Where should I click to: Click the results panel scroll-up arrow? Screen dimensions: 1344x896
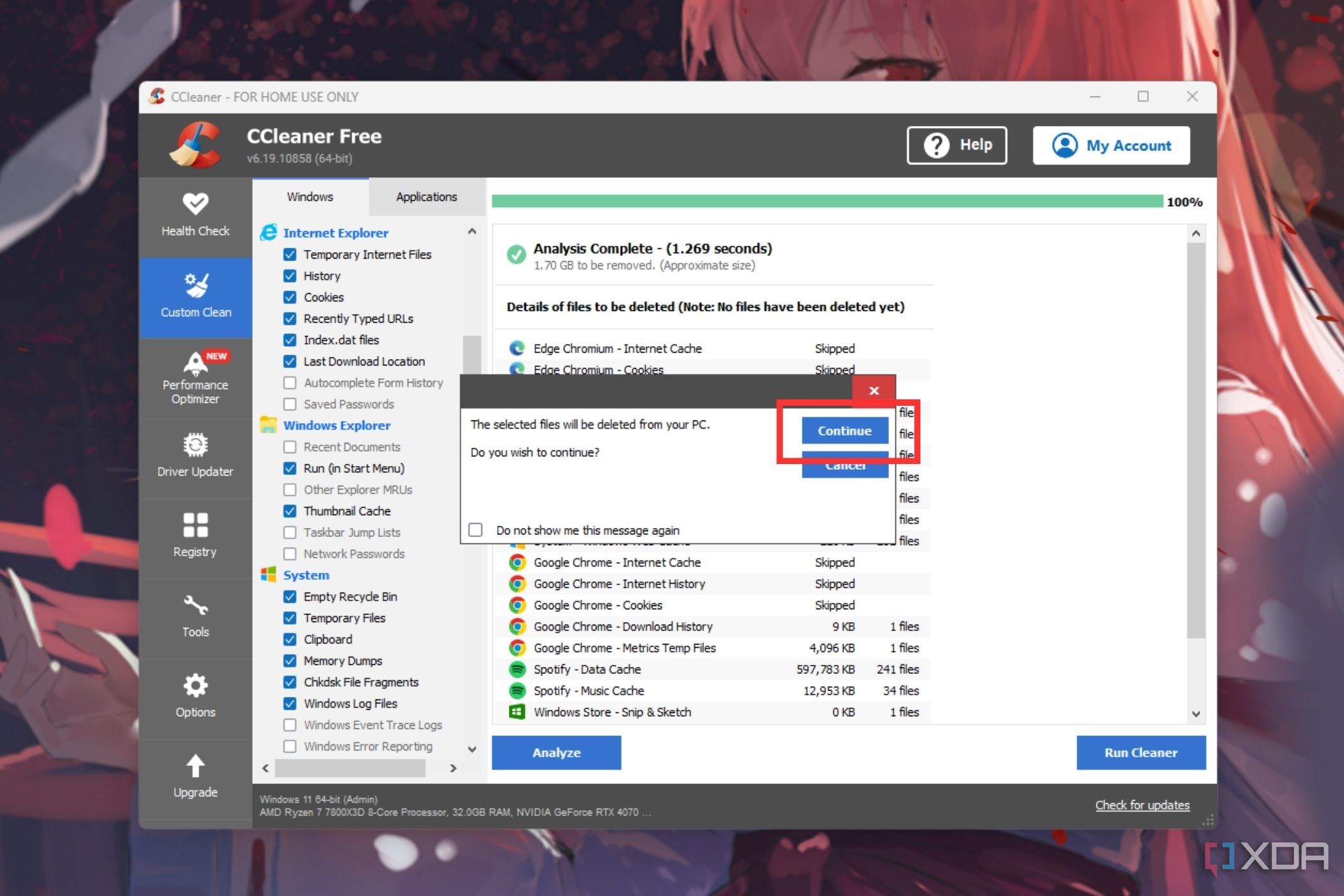[x=1196, y=234]
